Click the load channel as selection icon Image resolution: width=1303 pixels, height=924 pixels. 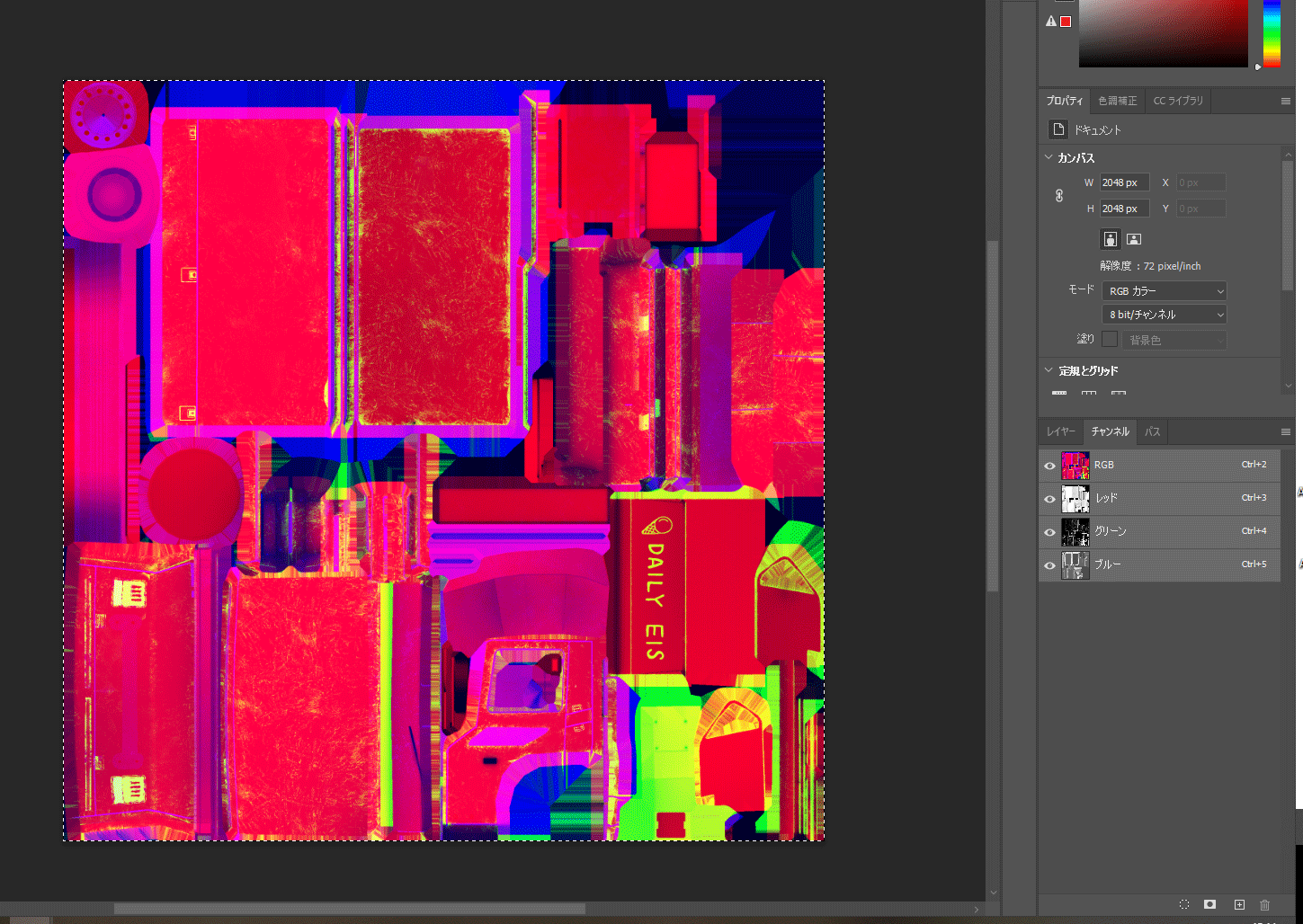1184,904
